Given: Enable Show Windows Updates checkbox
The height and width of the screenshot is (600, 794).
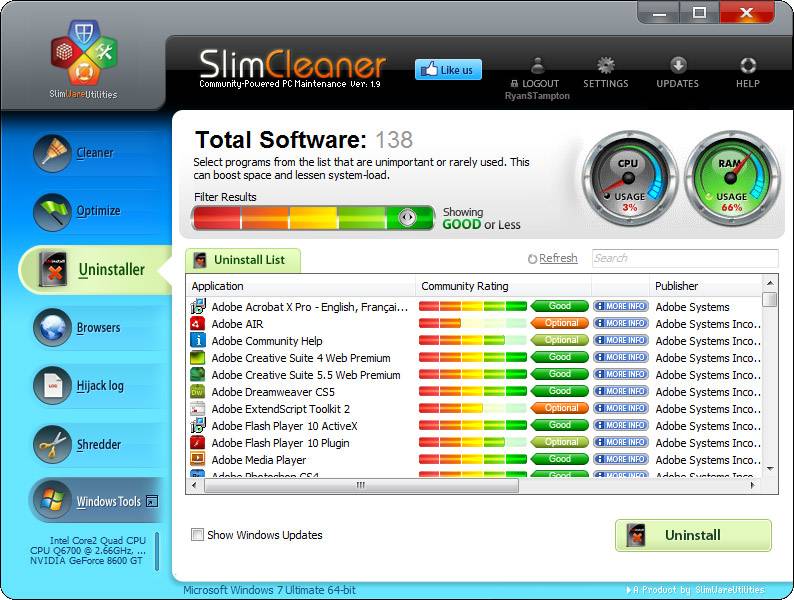Looking at the screenshot, I should pyautogui.click(x=197, y=535).
